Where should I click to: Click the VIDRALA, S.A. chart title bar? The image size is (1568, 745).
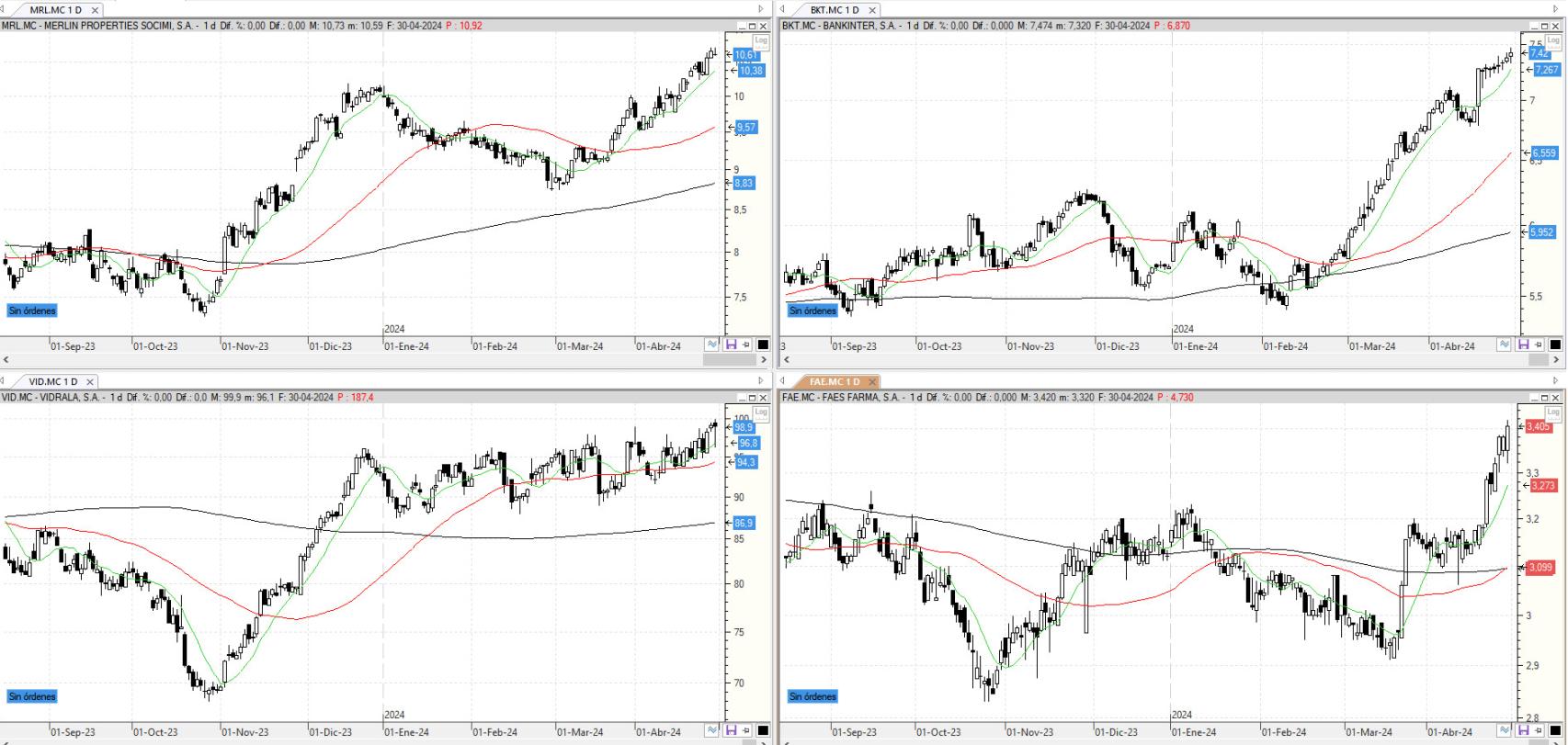[x=386, y=398]
